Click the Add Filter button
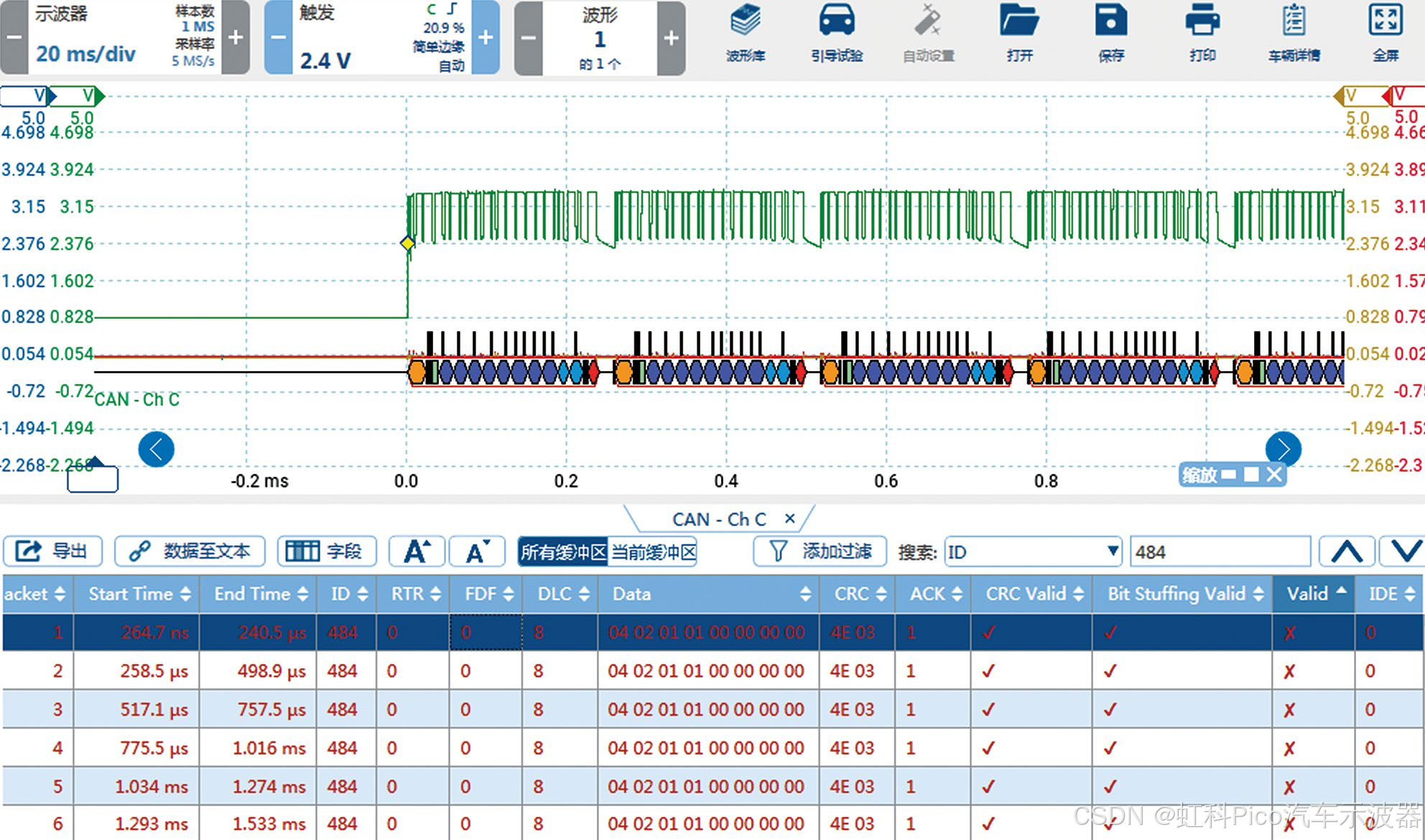This screenshot has height=840, width=1425. [820, 551]
